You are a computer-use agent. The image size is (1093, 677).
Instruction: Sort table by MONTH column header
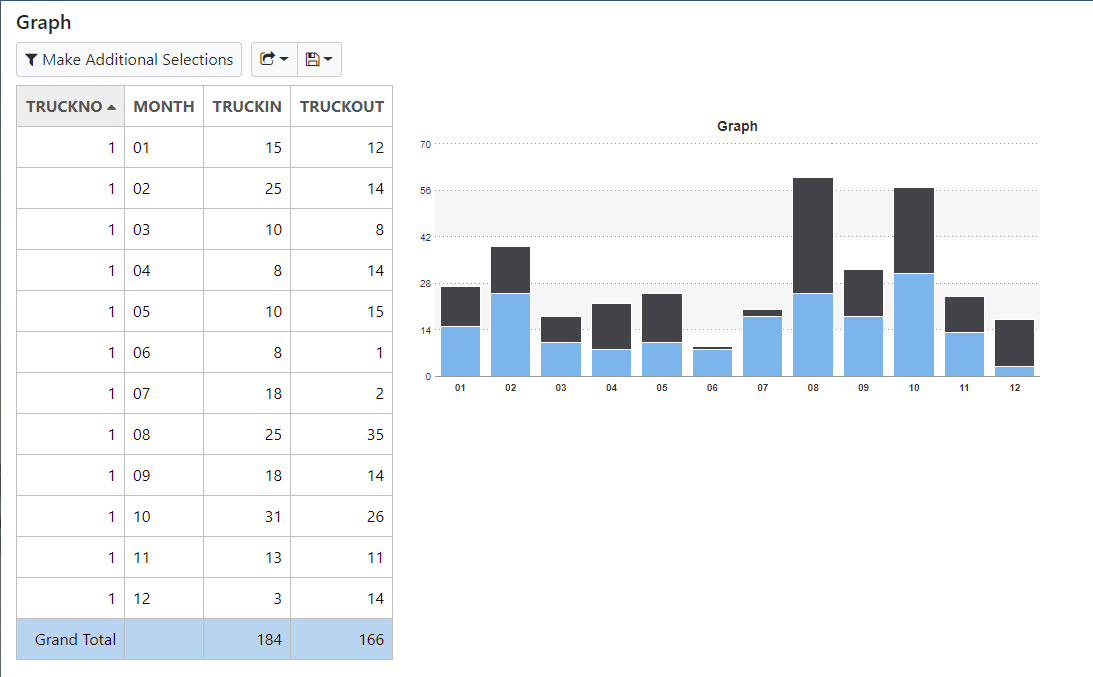164,106
